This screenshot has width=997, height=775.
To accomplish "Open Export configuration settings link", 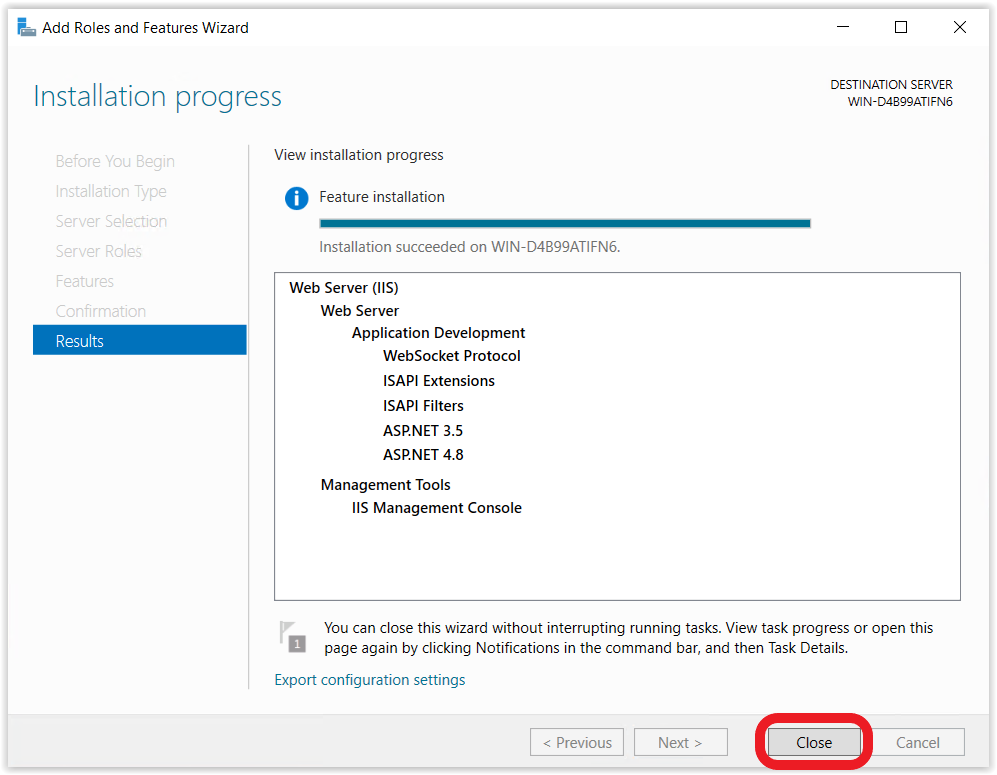I will tap(369, 680).
